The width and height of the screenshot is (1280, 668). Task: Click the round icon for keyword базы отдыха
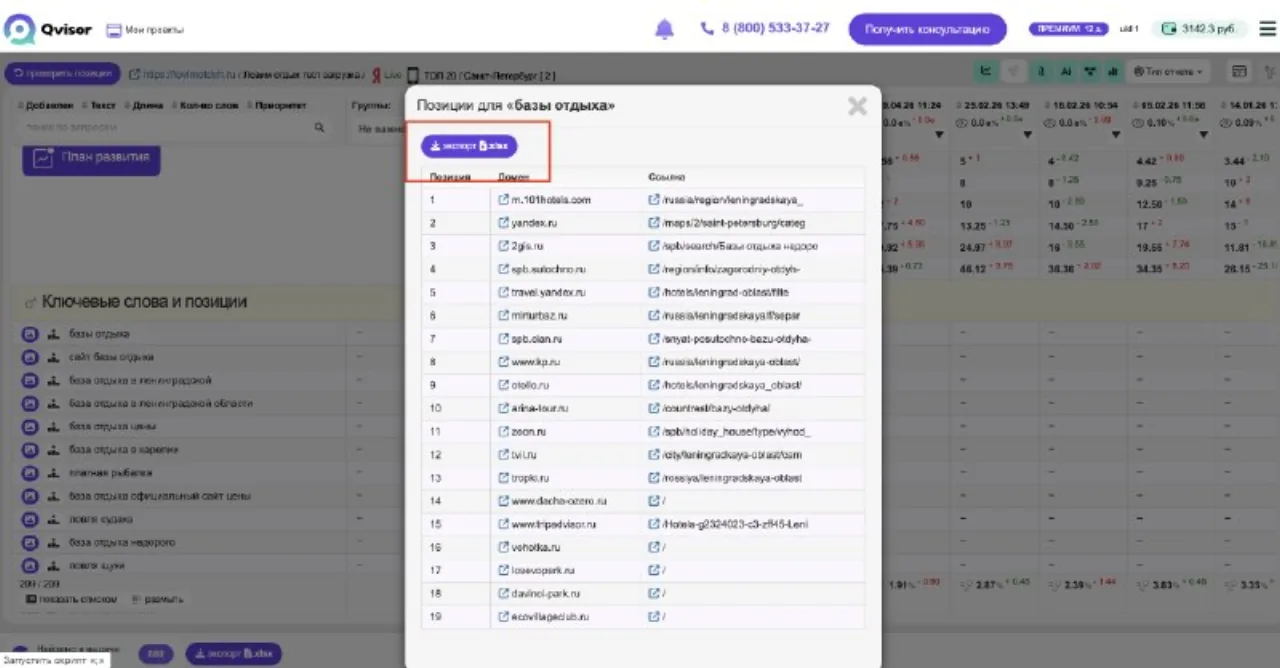(30, 334)
